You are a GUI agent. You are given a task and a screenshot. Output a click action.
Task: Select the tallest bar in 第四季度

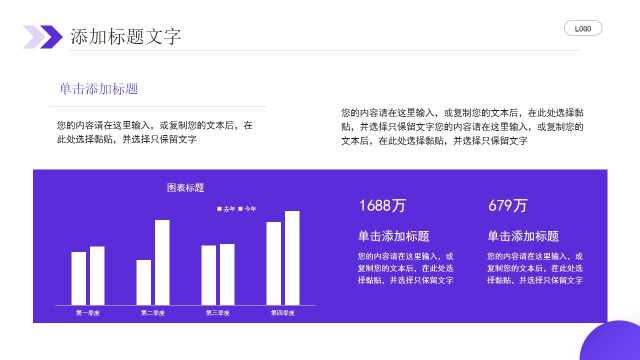tap(292, 258)
